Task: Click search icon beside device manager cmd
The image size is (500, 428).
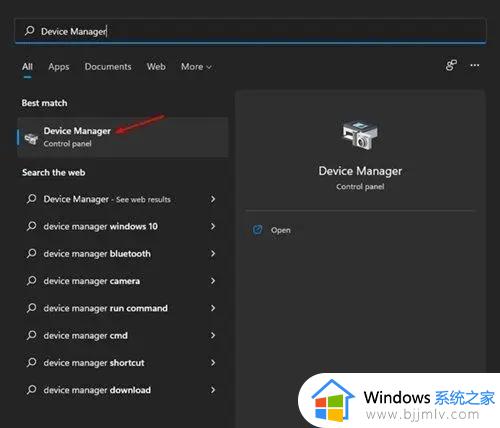Action: pos(31,335)
